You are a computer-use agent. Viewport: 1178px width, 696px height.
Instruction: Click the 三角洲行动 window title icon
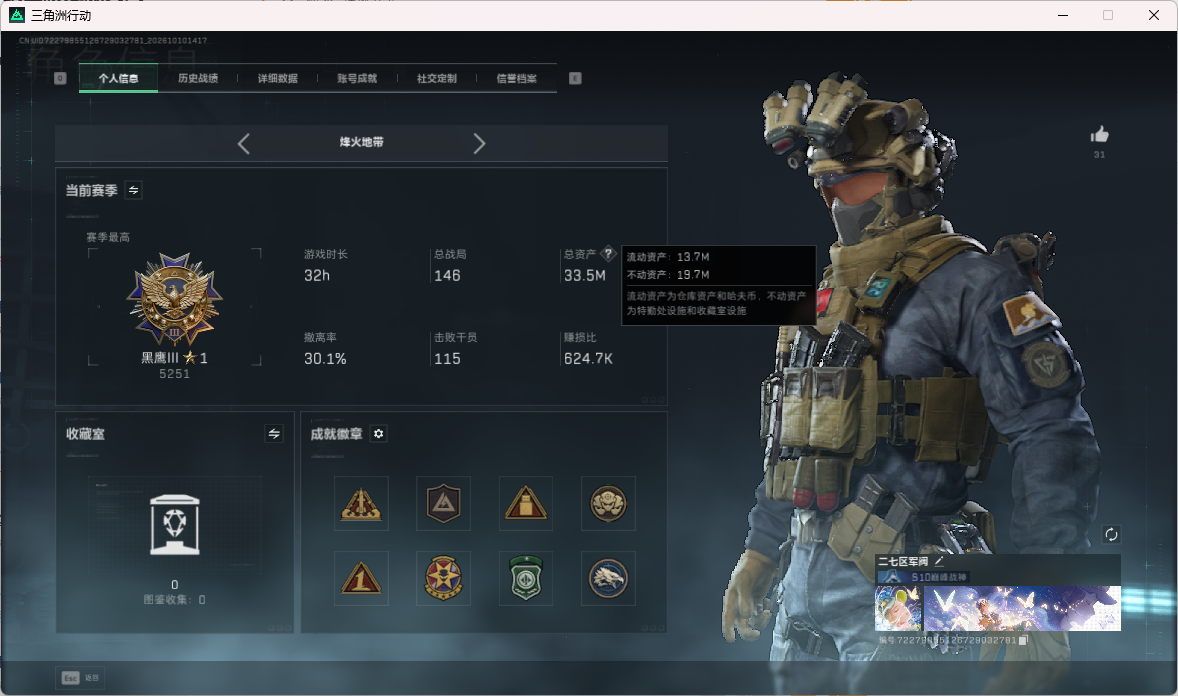click(17, 15)
